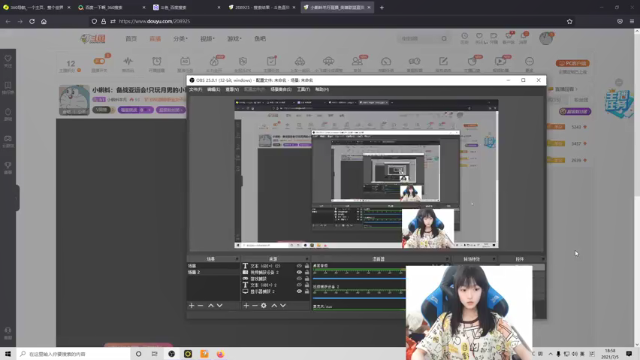Viewport: 640px width, 360px height.
Task: Undock the OBS scenes panel header button
Action: click(237, 259)
